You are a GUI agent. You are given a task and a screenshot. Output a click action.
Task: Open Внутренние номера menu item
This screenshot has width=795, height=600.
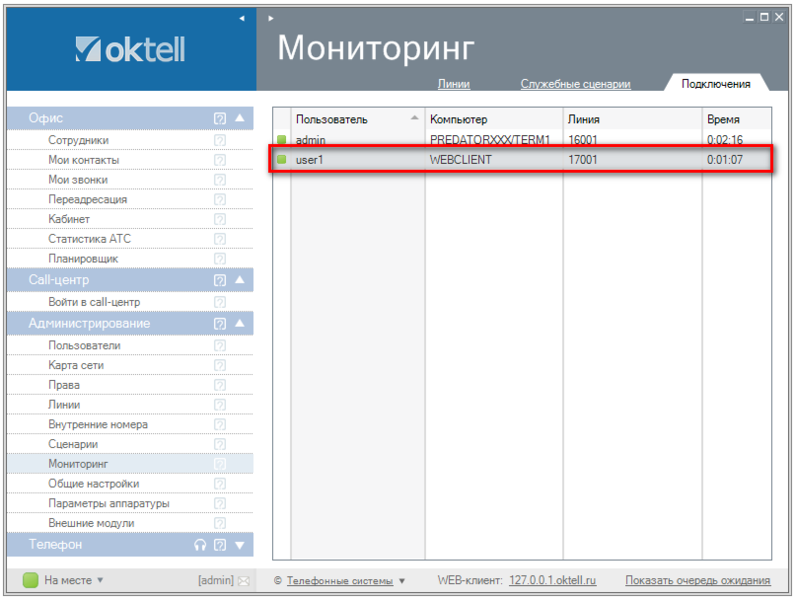click(x=98, y=424)
